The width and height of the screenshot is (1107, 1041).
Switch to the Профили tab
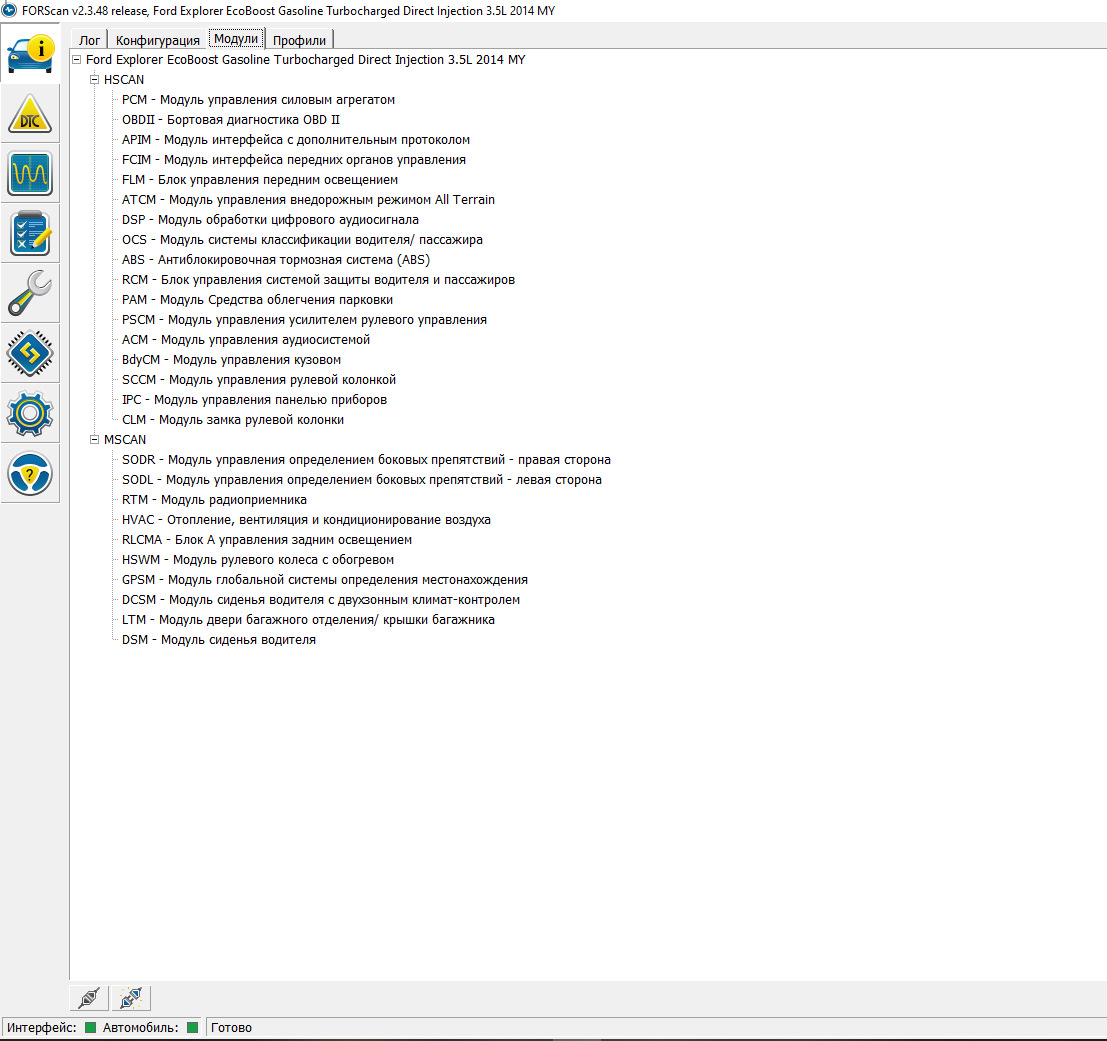299,40
